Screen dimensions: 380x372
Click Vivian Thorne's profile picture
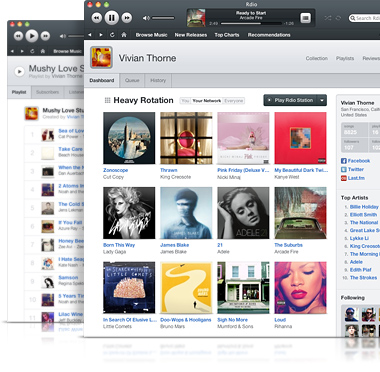(101, 57)
